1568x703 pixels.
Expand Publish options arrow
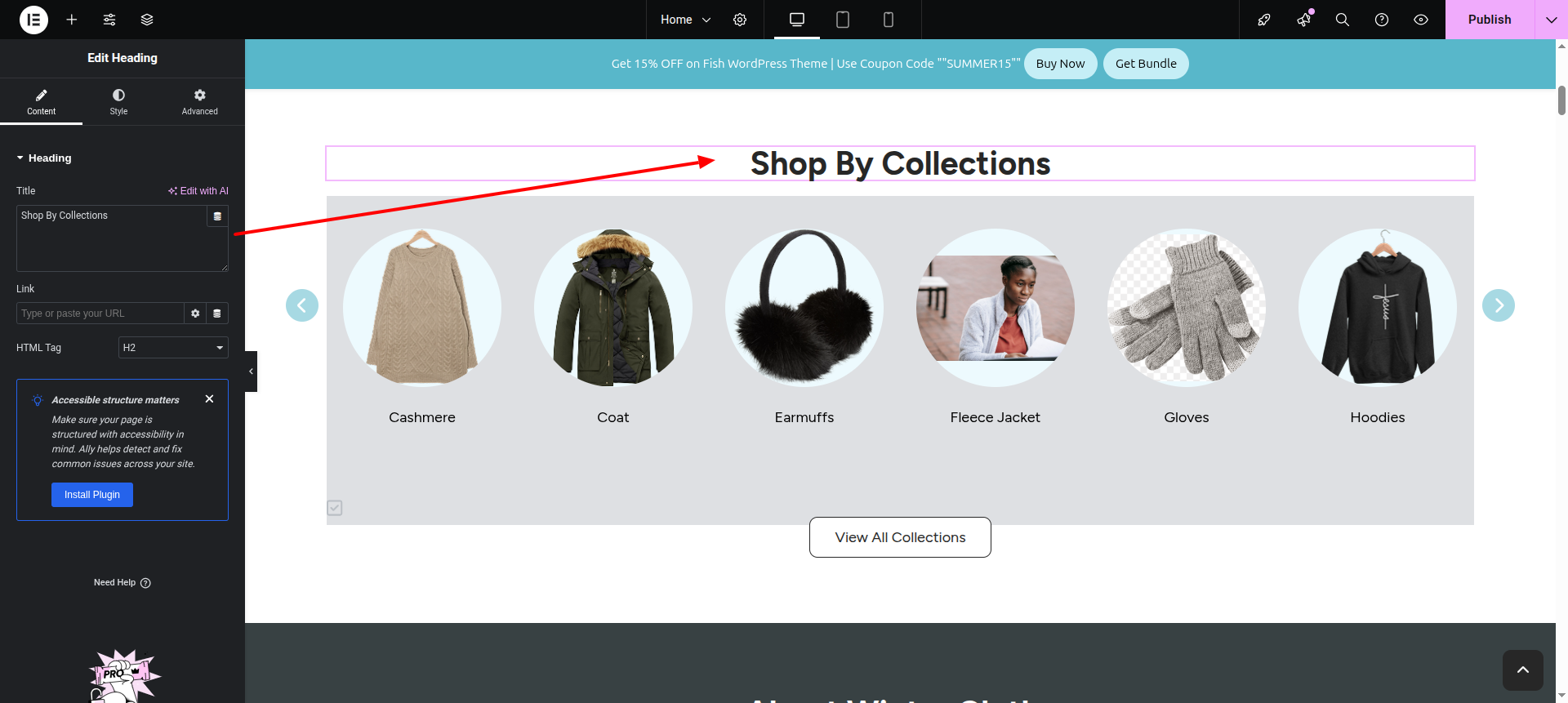1551,20
